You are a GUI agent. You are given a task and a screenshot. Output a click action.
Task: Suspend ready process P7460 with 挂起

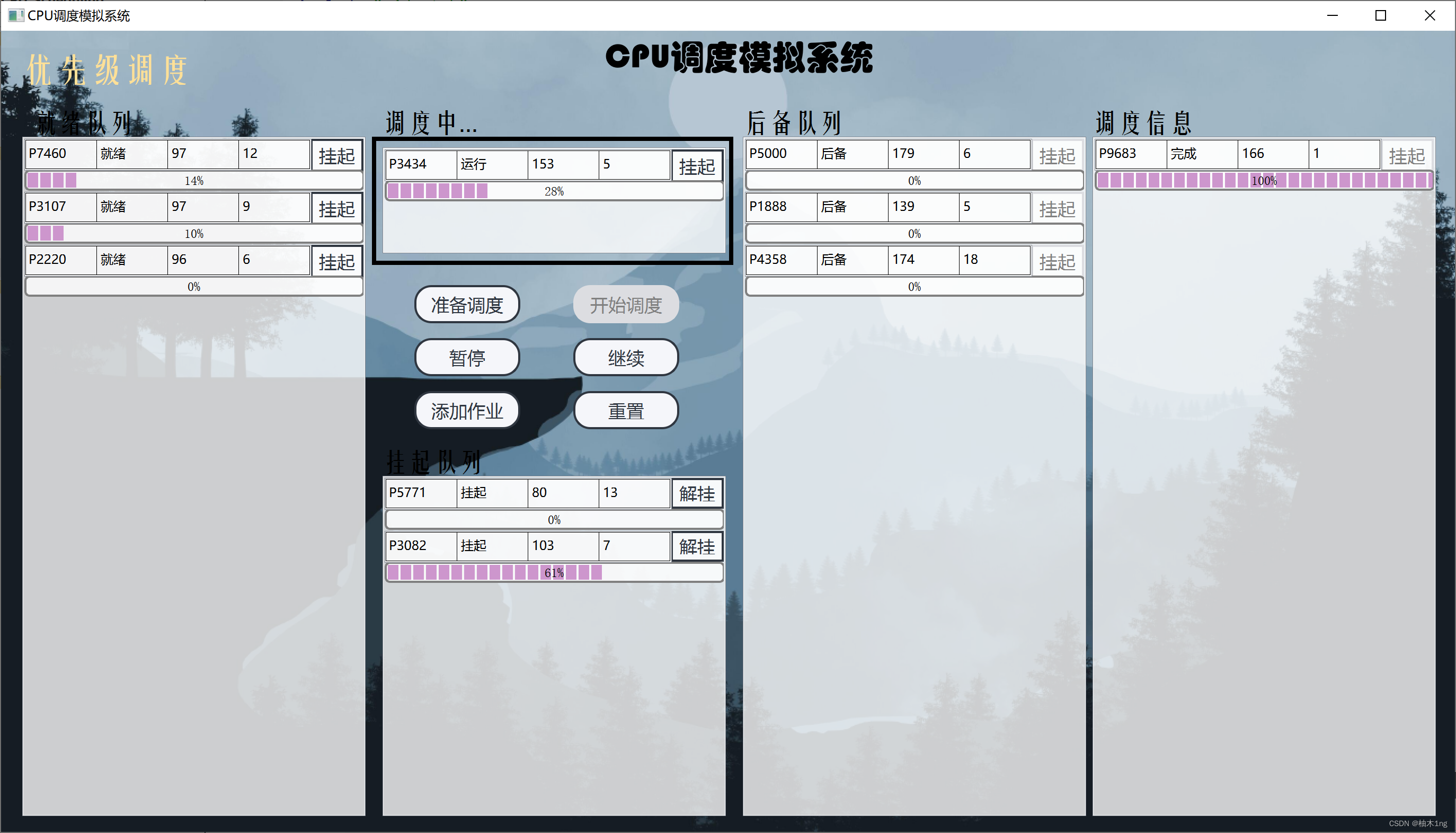(336, 156)
